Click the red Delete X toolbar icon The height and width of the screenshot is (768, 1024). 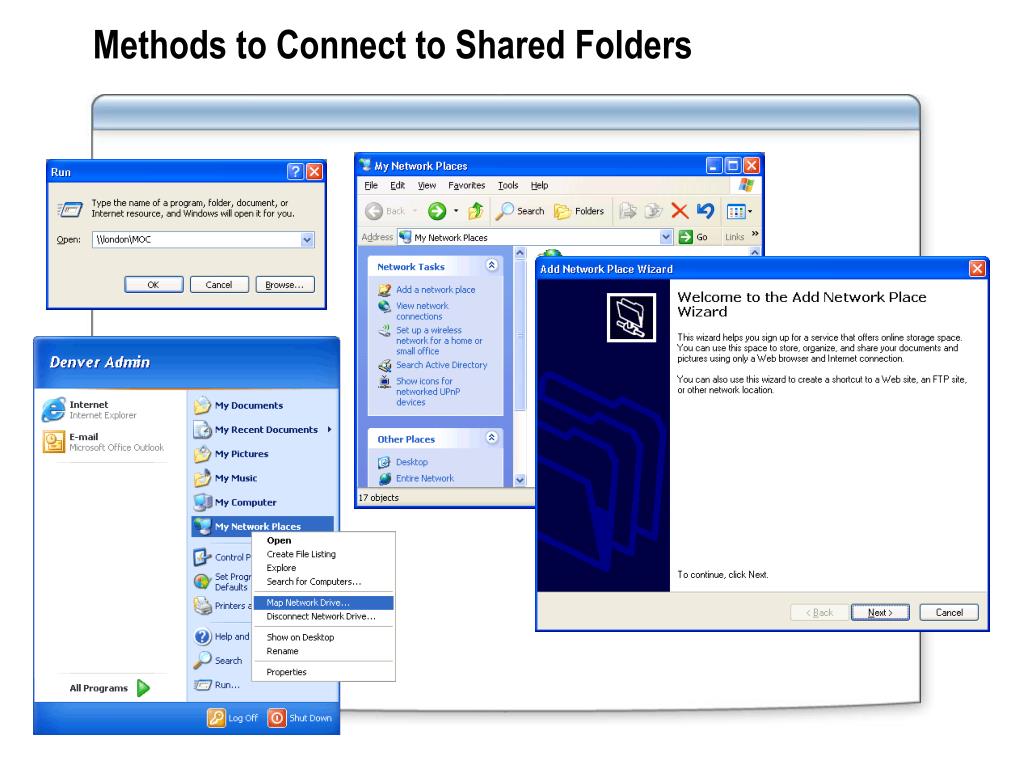pos(680,210)
